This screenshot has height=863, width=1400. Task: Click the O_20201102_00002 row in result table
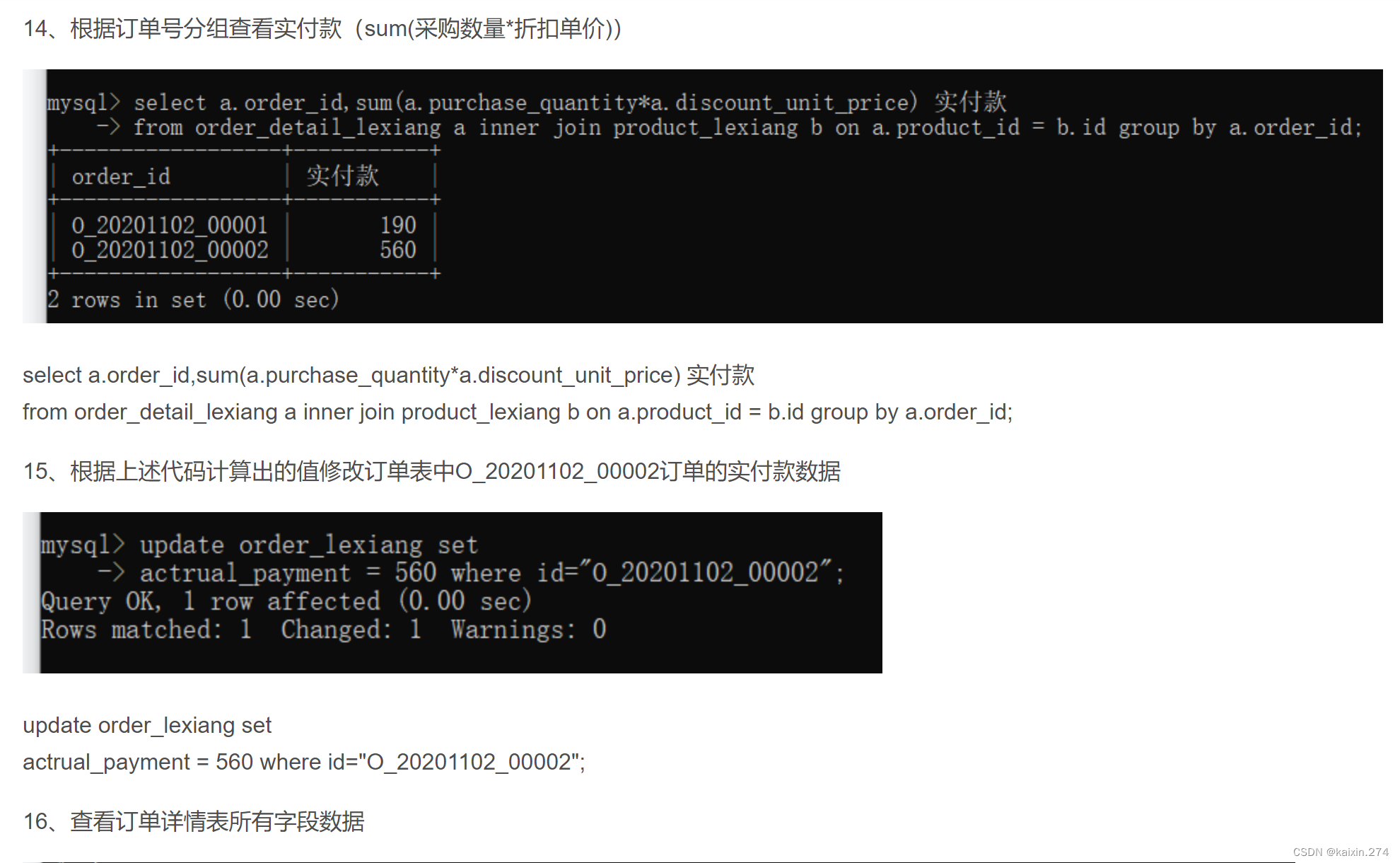click(243, 250)
